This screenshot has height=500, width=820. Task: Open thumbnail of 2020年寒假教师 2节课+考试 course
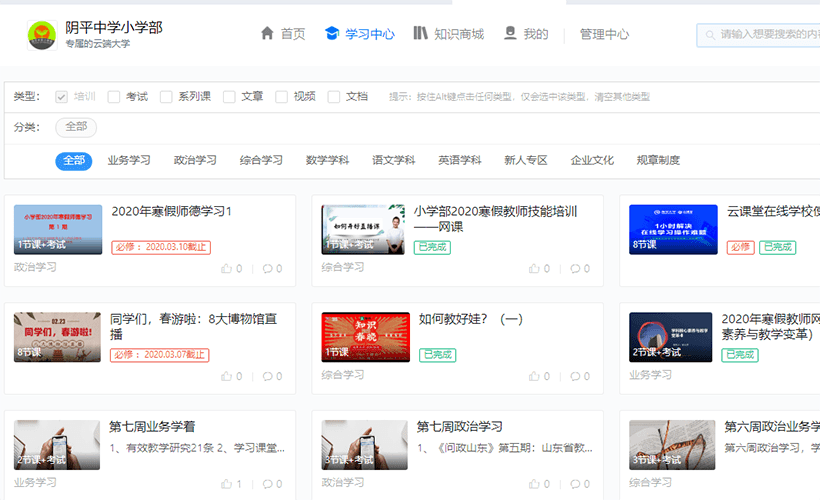point(670,337)
